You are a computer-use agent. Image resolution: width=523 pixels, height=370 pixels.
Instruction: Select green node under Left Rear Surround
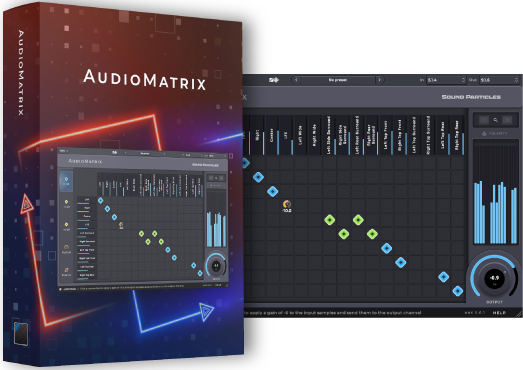[x=358, y=220]
